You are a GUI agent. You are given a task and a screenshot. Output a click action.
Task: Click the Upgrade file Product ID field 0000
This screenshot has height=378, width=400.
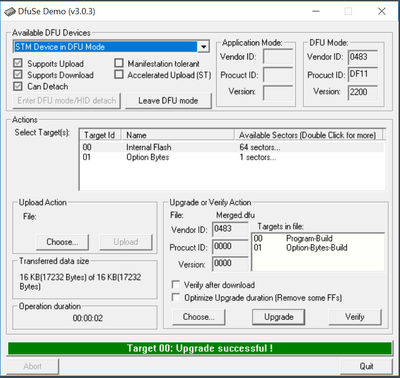click(x=230, y=247)
